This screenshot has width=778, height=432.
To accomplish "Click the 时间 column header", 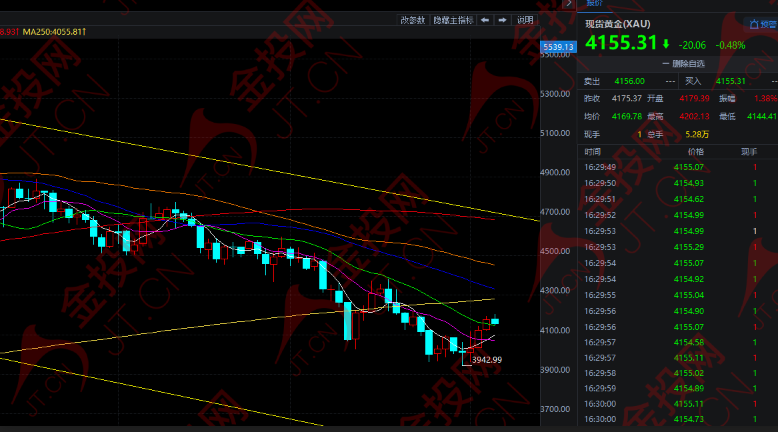I will point(592,152).
